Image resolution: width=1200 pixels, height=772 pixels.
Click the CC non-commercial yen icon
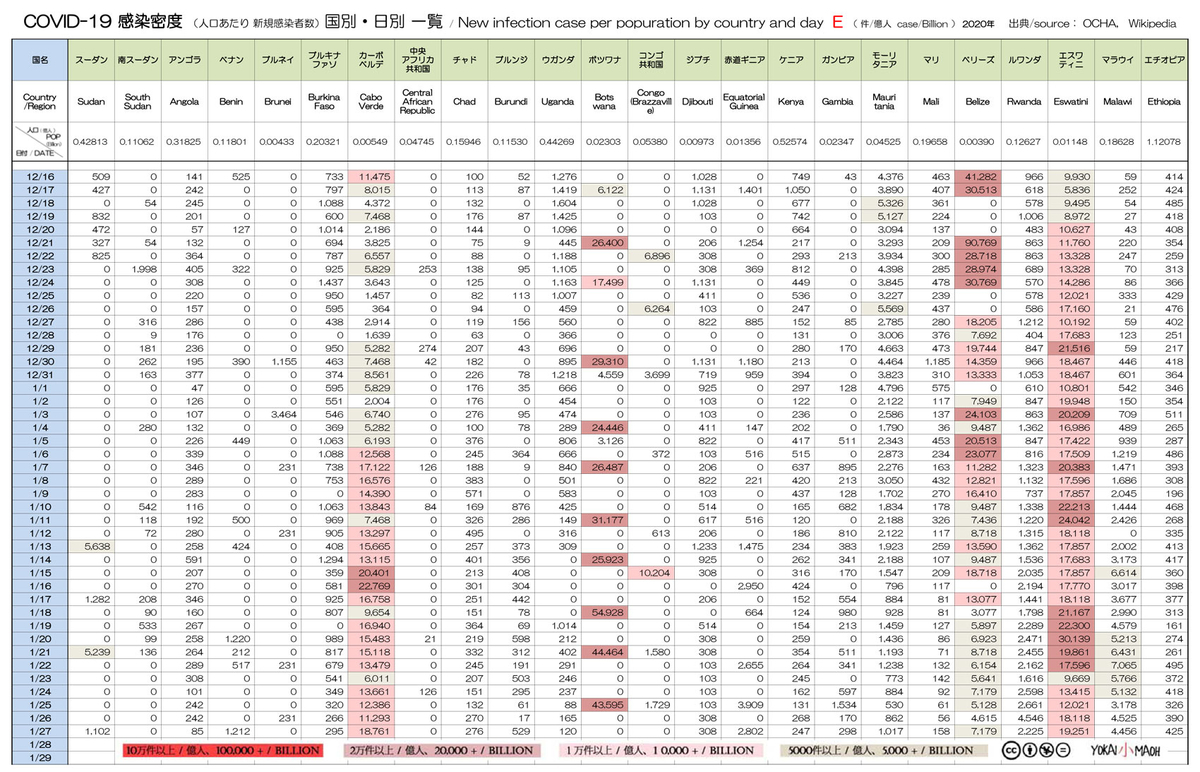click(1045, 749)
